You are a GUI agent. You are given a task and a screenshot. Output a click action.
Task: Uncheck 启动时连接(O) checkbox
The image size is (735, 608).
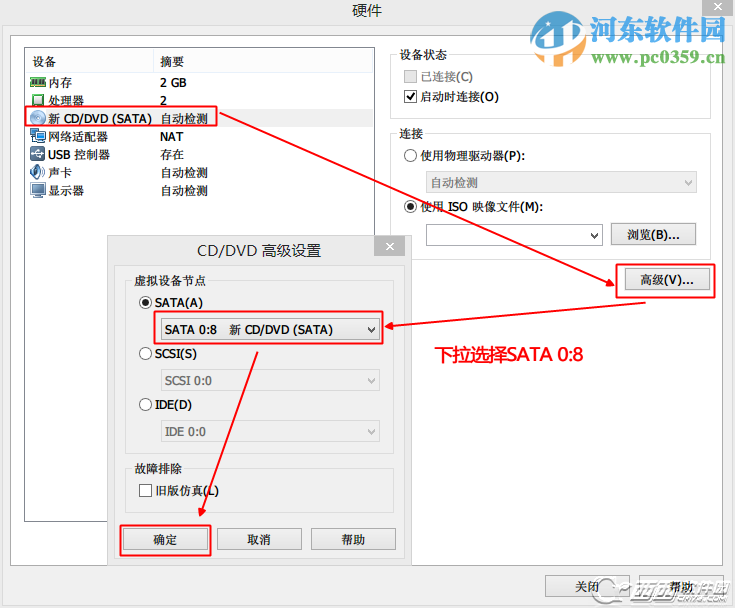410,97
